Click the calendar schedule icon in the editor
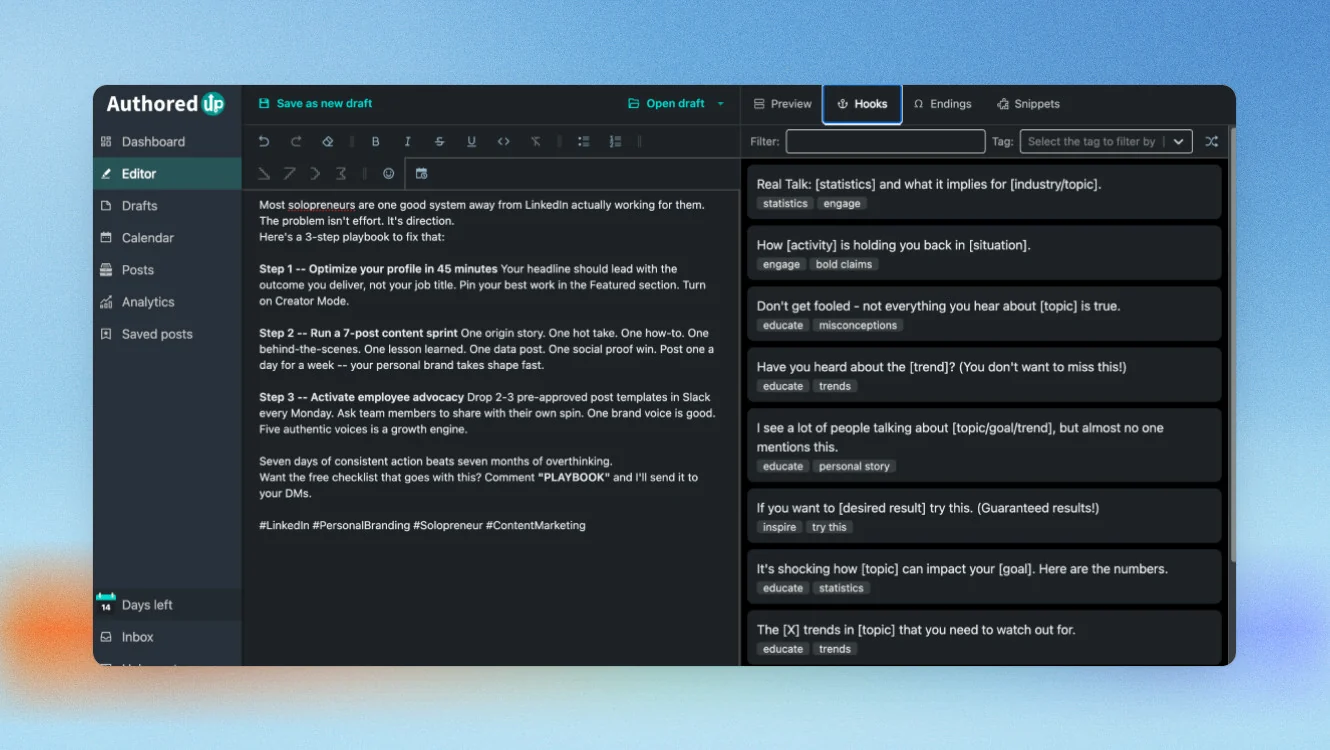 (422, 174)
